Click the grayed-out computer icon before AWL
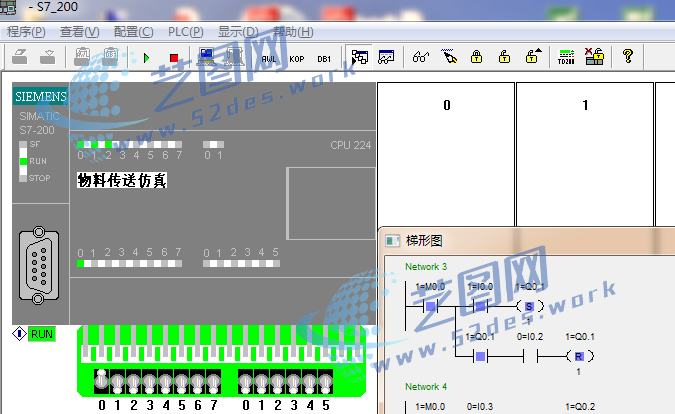The width and height of the screenshot is (675, 414). (234, 57)
